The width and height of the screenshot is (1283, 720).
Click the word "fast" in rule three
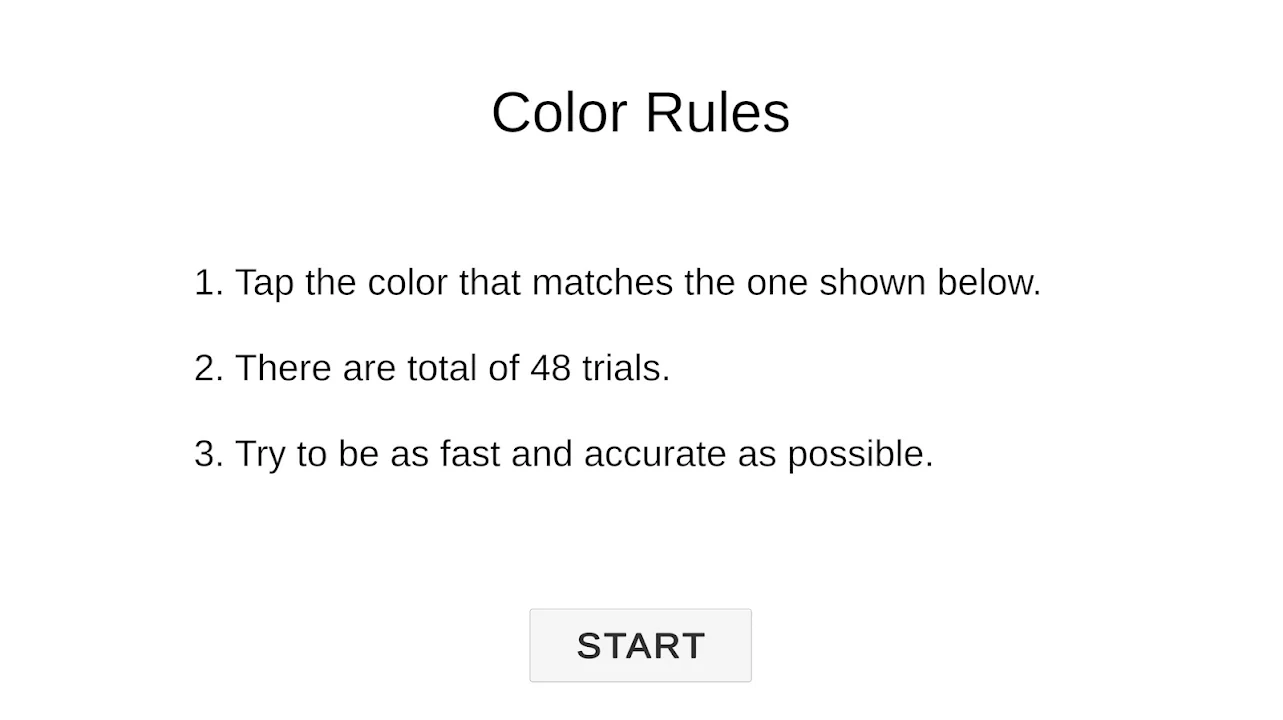(x=470, y=454)
